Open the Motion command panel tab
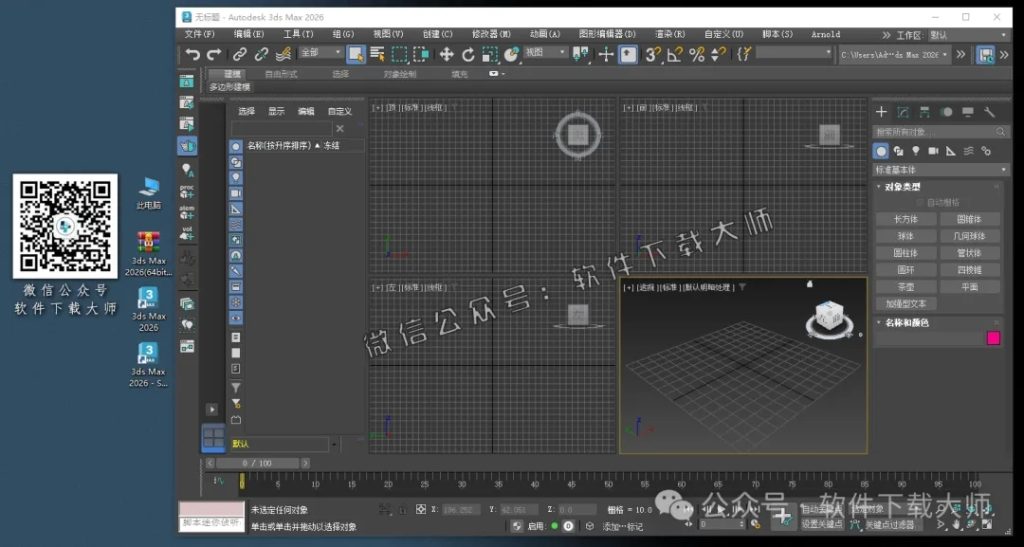The width and height of the screenshot is (1024, 547). coord(946,112)
